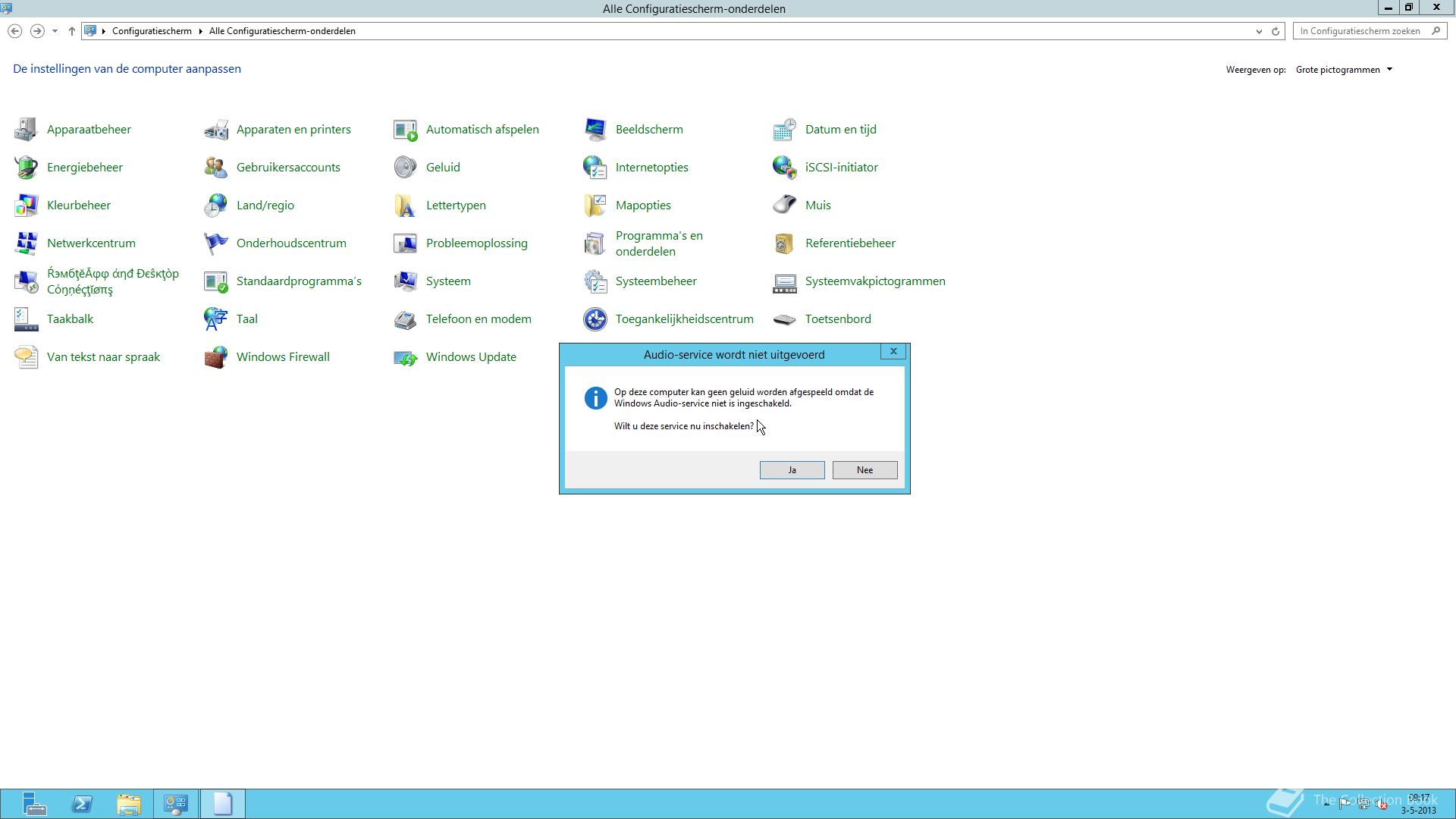Open the Mapopties icon
Viewport: 1456px width, 819px height.
595,206
